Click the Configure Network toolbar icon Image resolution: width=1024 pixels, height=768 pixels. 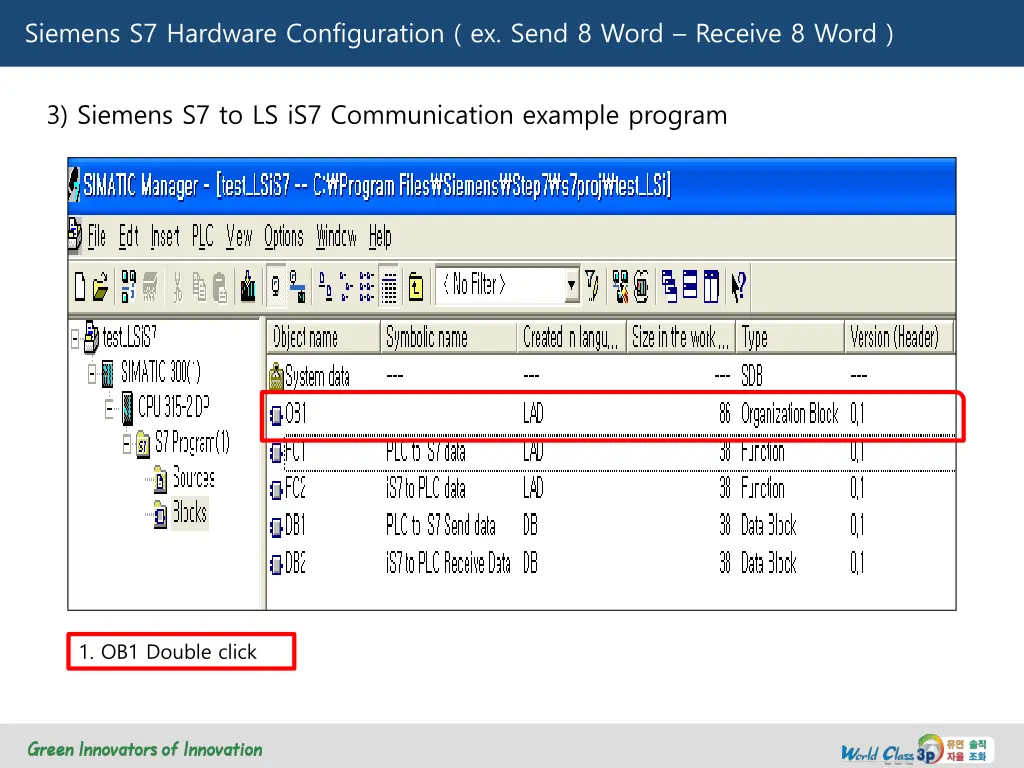[620, 287]
